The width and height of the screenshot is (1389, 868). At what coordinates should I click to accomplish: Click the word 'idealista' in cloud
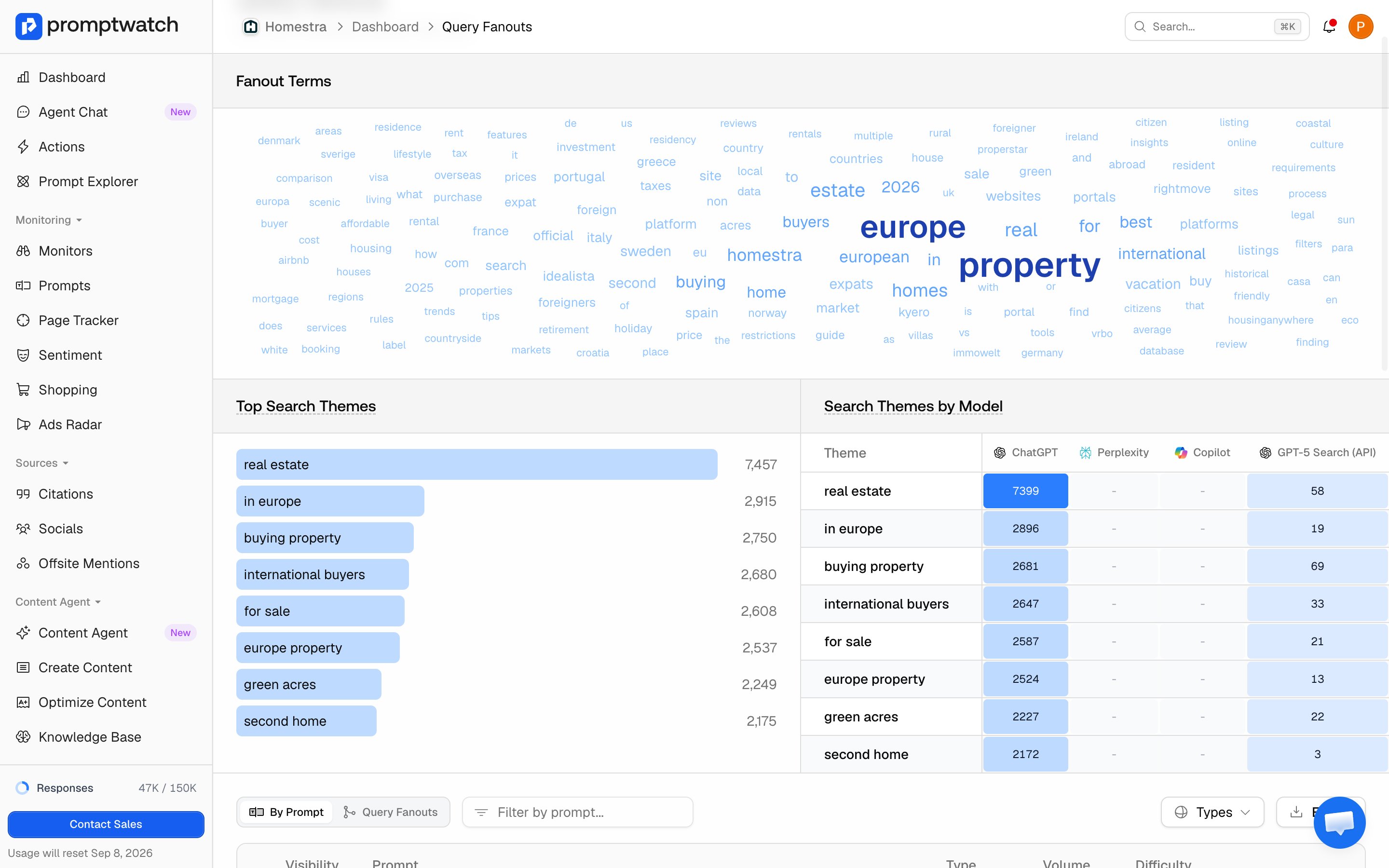coord(568,276)
